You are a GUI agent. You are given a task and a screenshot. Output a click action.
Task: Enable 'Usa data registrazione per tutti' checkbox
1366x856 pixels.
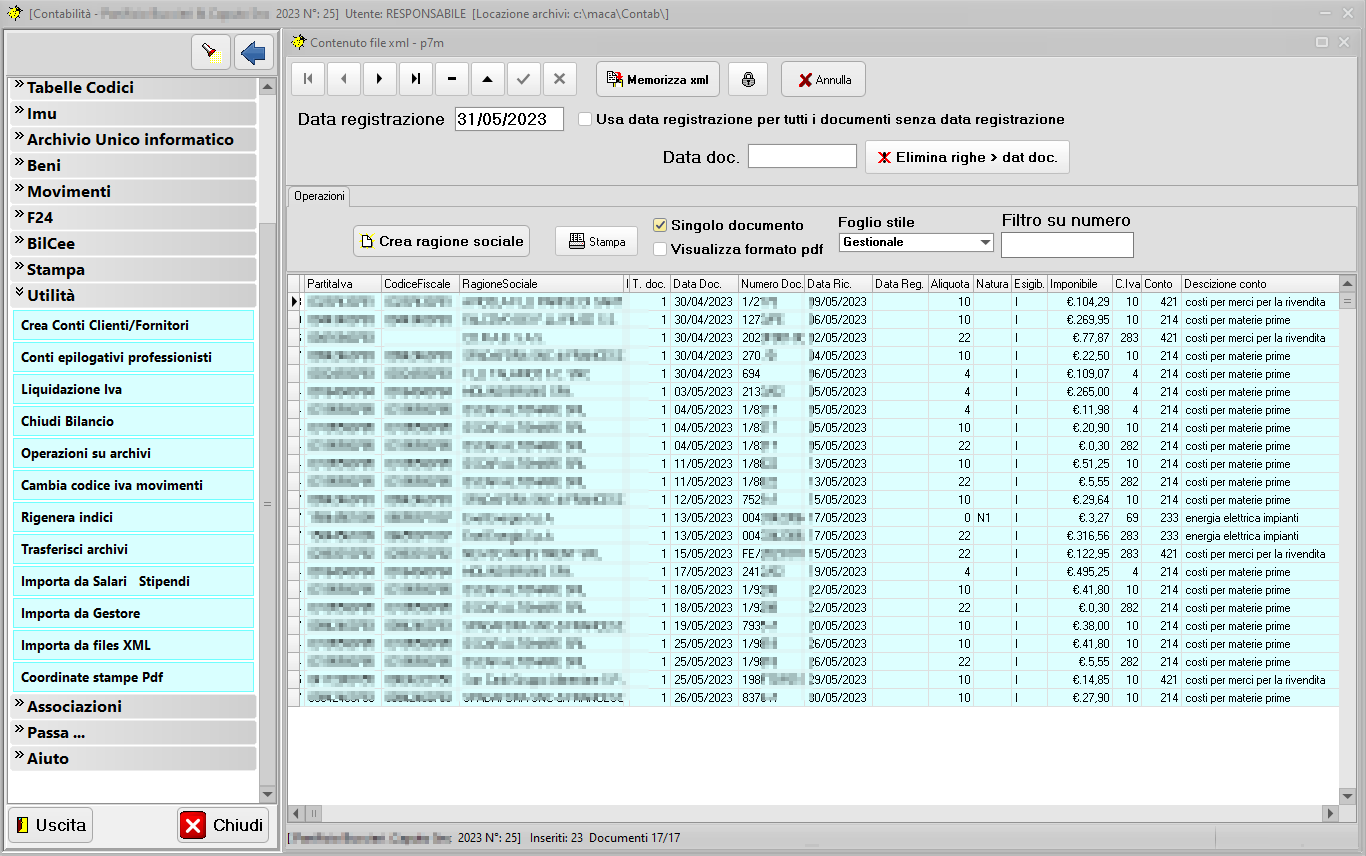coord(585,119)
